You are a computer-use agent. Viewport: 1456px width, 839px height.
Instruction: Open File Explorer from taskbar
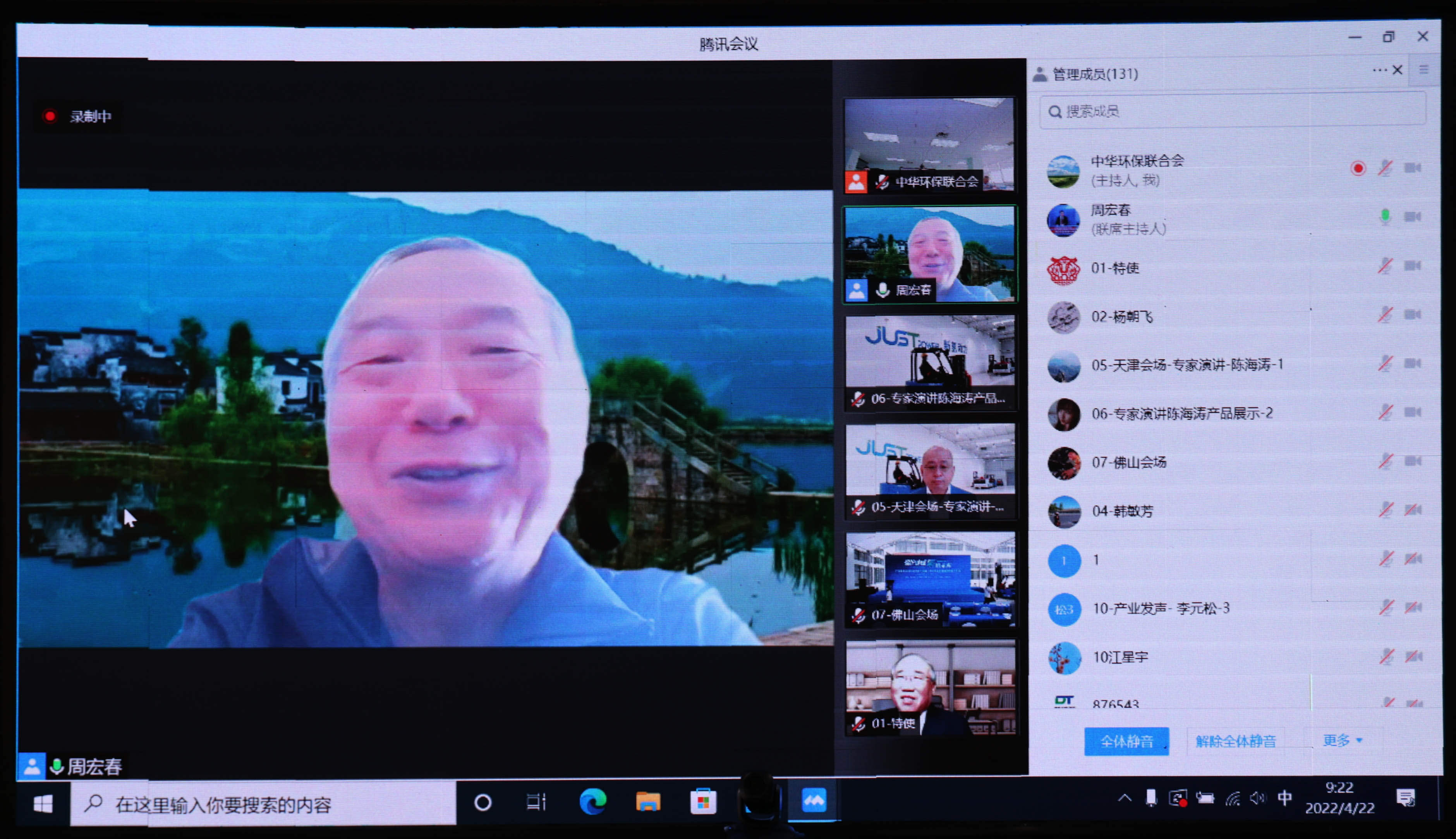click(648, 802)
